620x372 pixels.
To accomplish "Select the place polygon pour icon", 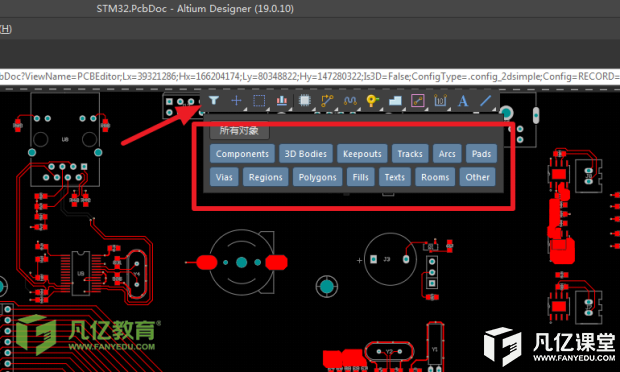I will point(395,101).
